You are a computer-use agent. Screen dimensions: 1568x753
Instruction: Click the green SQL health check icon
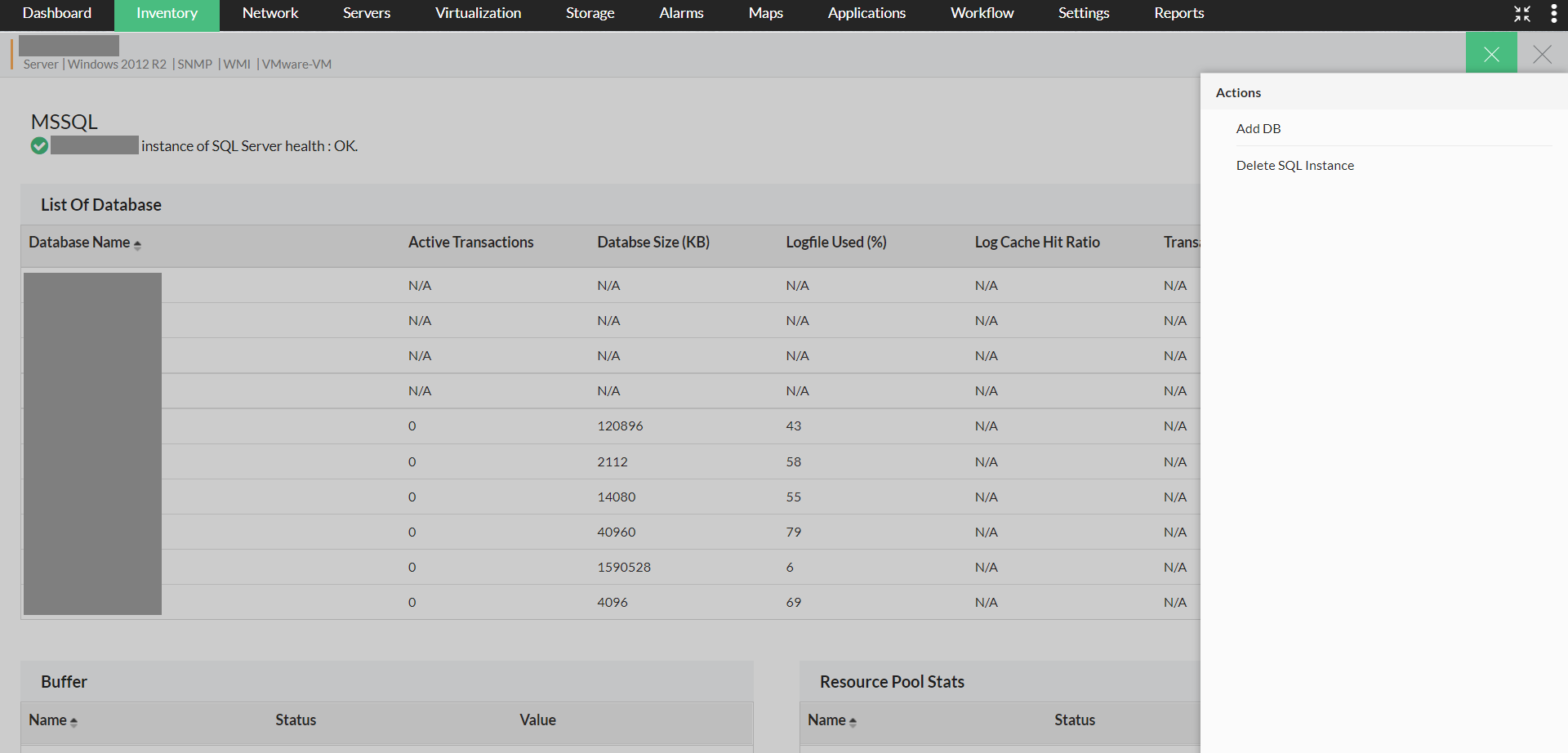click(x=39, y=146)
